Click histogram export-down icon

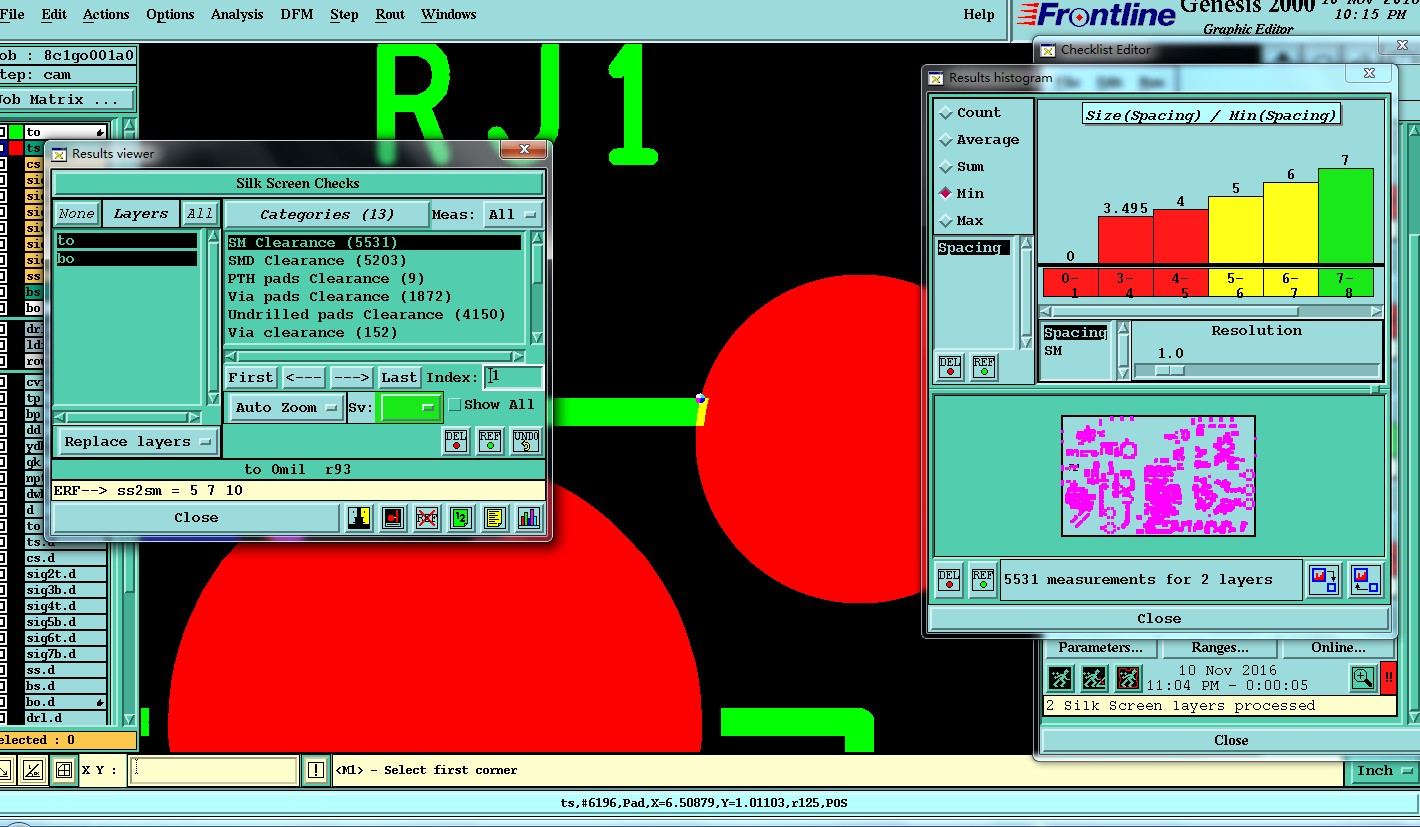pyautogui.click(x=1325, y=579)
